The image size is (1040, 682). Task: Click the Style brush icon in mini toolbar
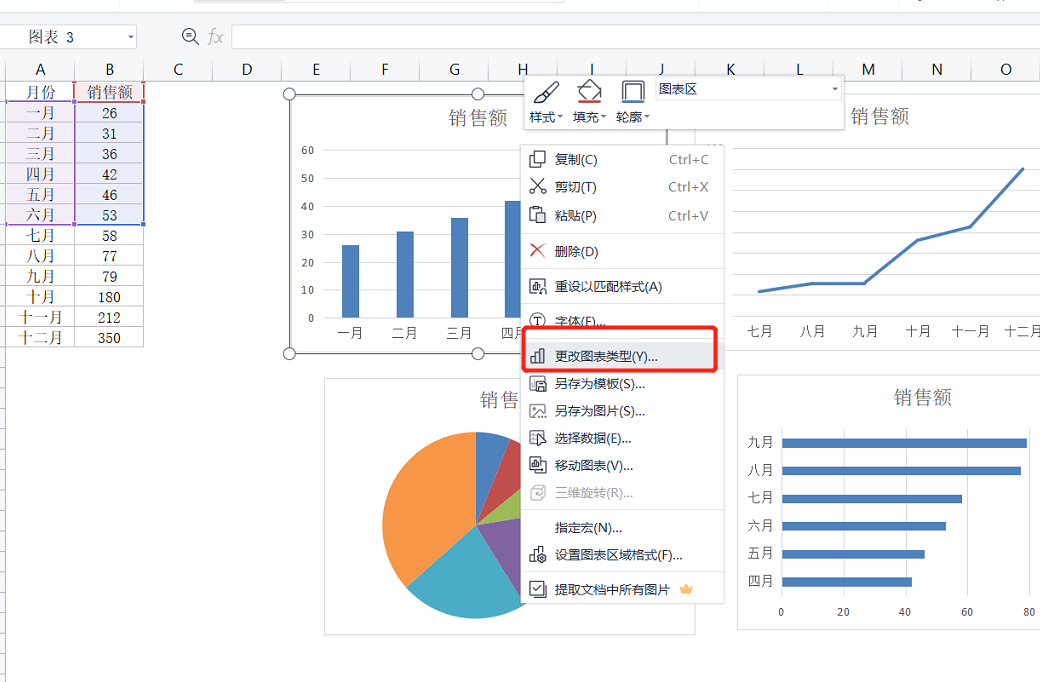tap(546, 92)
